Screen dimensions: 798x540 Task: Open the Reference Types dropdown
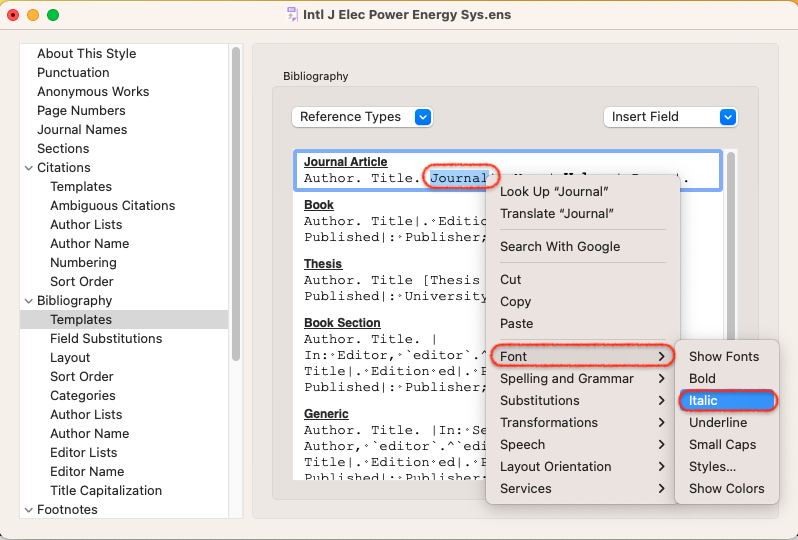[362, 117]
